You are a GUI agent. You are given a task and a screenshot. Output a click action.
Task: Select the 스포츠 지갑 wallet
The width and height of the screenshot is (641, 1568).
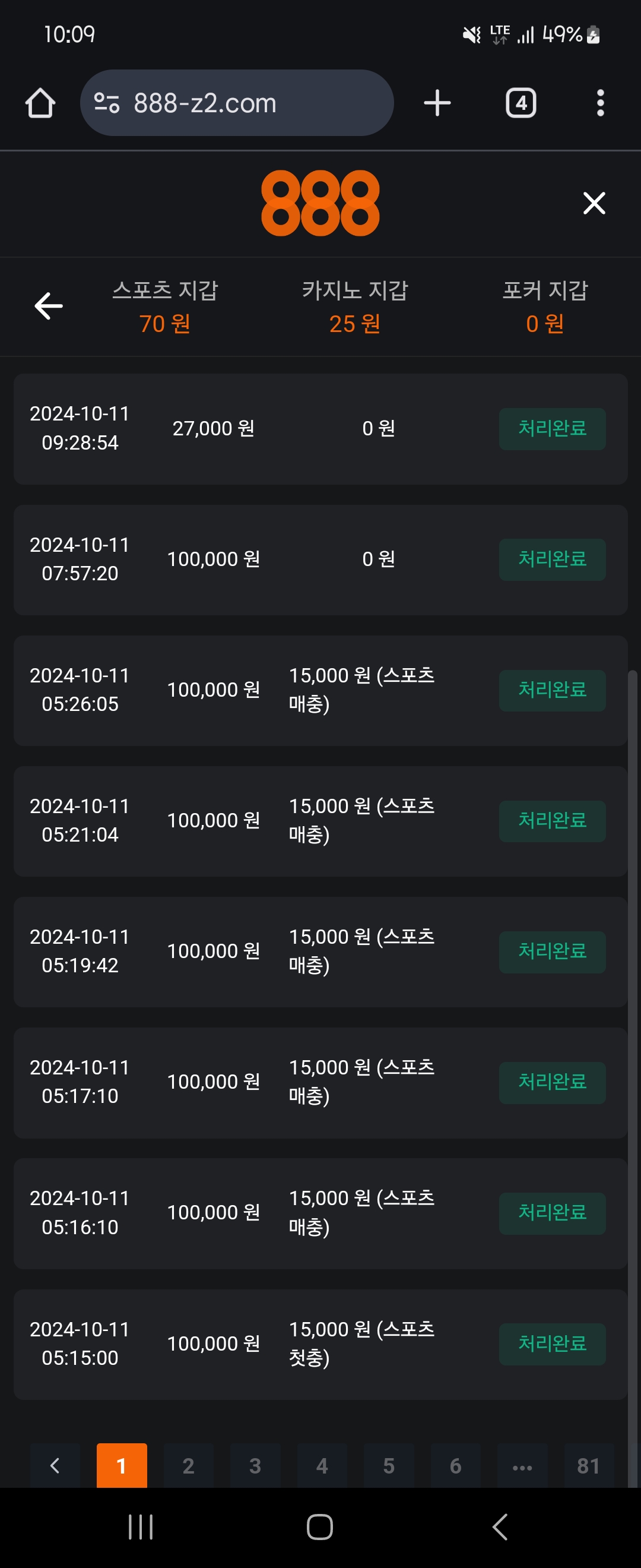coord(165,307)
